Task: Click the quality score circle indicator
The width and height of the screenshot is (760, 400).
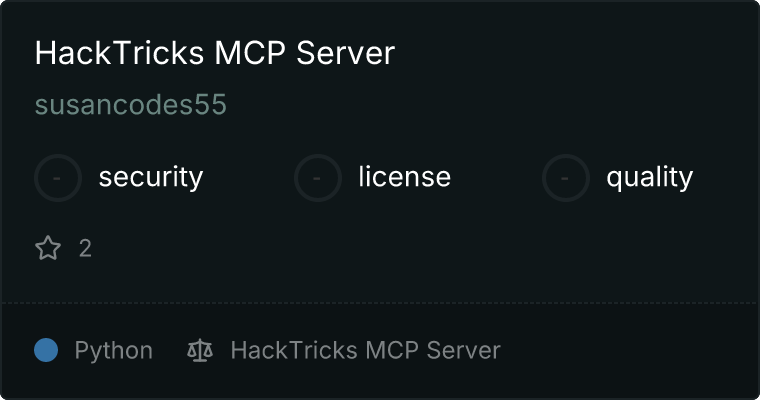Action: coord(566,178)
